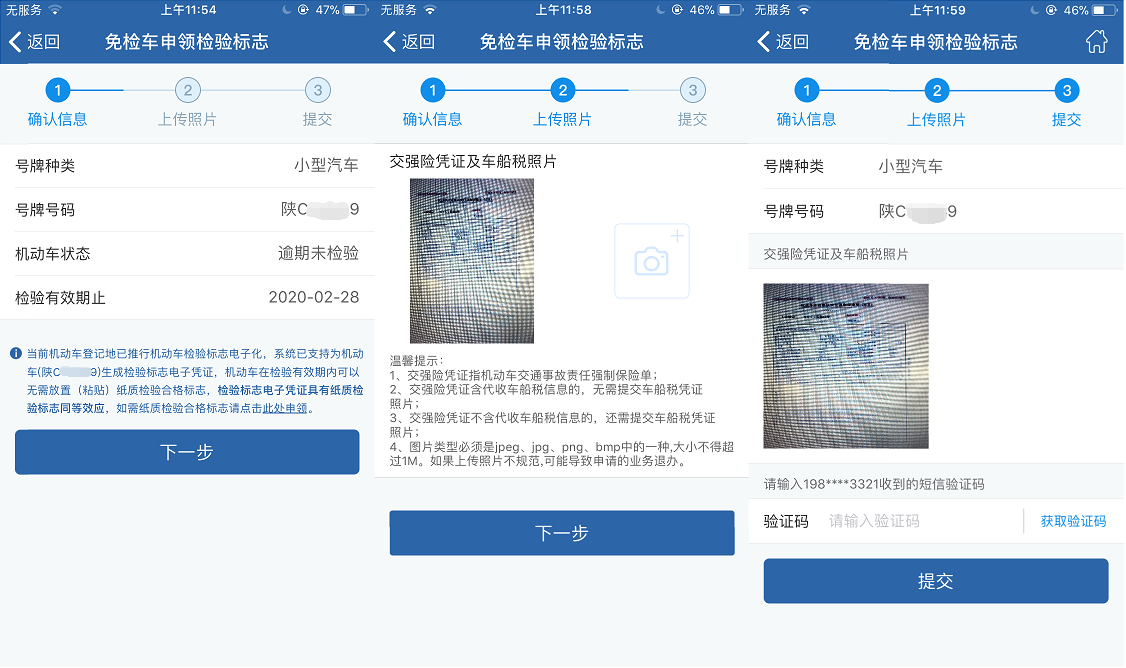Open the home icon in third screen

1096,42
